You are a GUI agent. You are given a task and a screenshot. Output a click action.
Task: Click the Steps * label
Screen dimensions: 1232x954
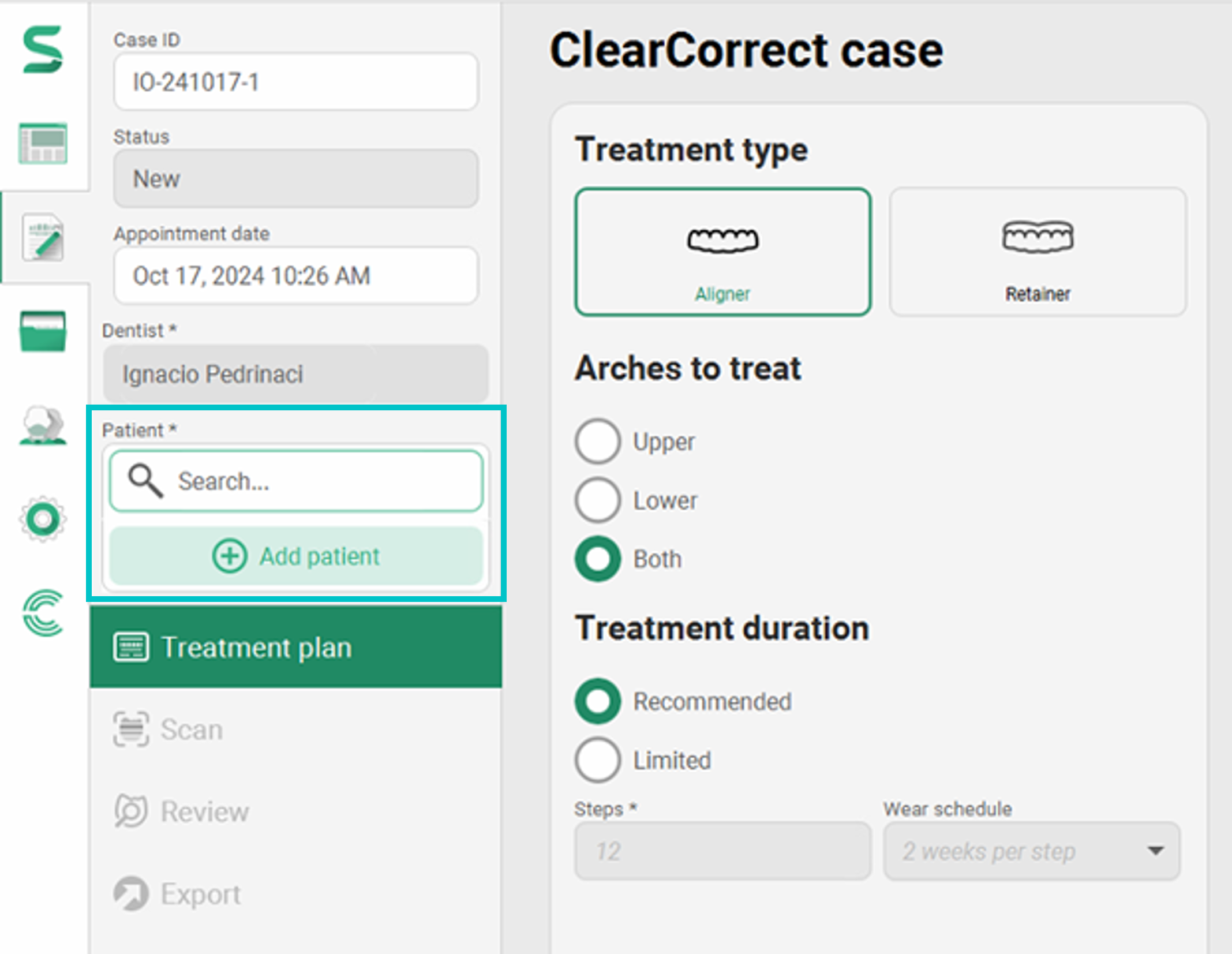point(605,809)
